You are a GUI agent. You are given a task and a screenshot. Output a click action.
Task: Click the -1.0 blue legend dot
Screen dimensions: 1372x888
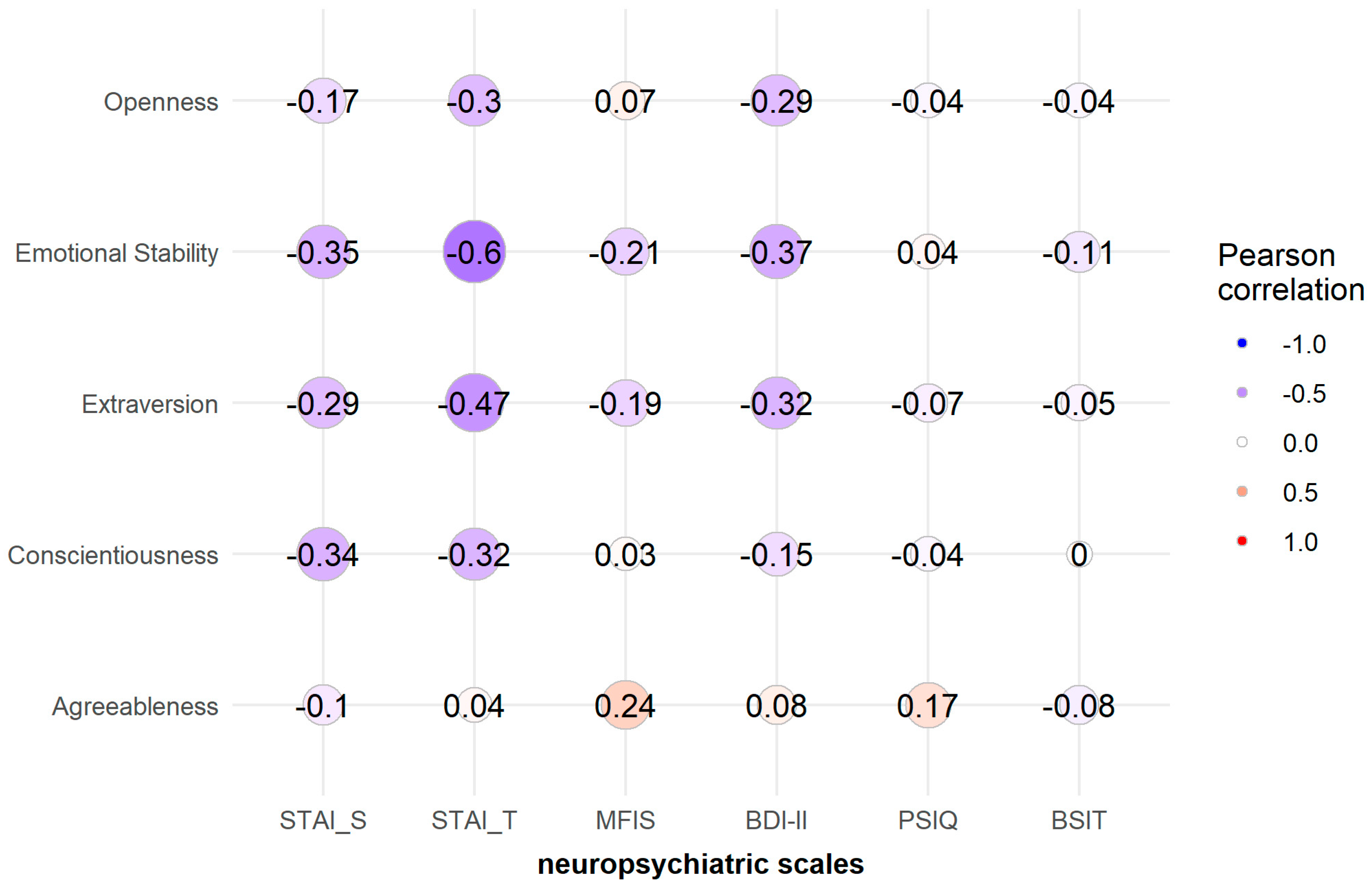[x=1242, y=343]
